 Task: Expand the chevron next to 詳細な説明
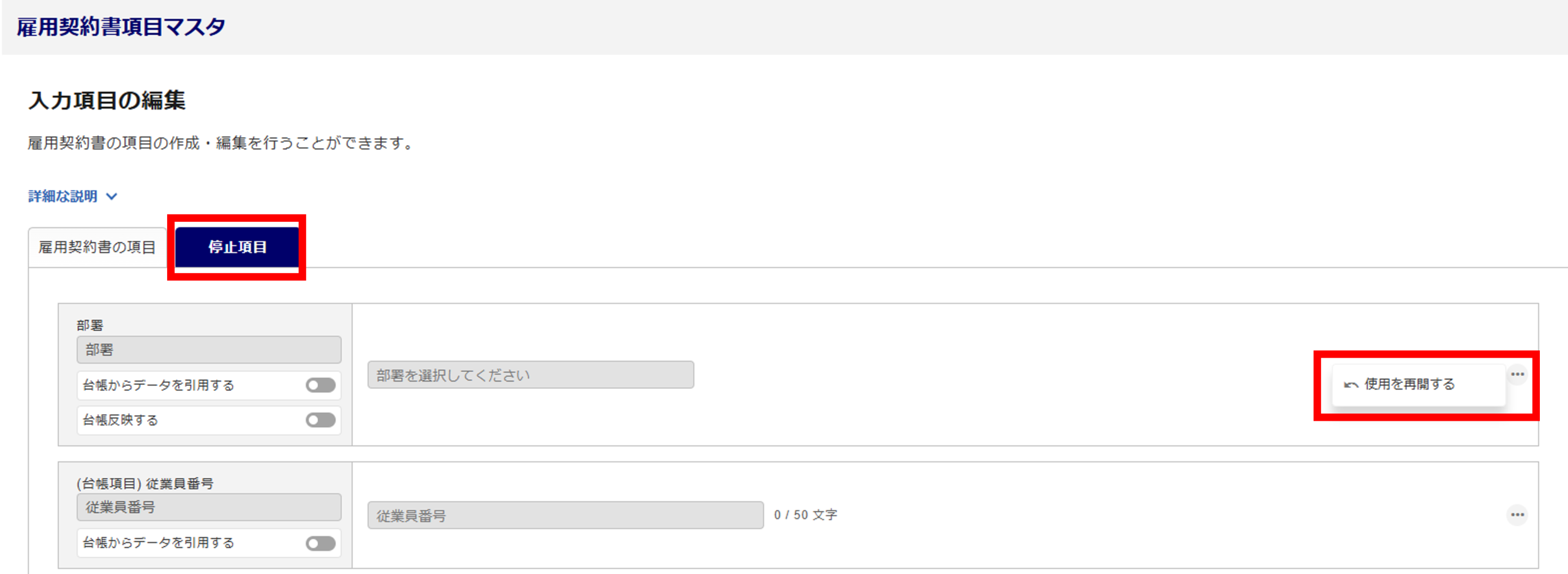tap(111, 197)
